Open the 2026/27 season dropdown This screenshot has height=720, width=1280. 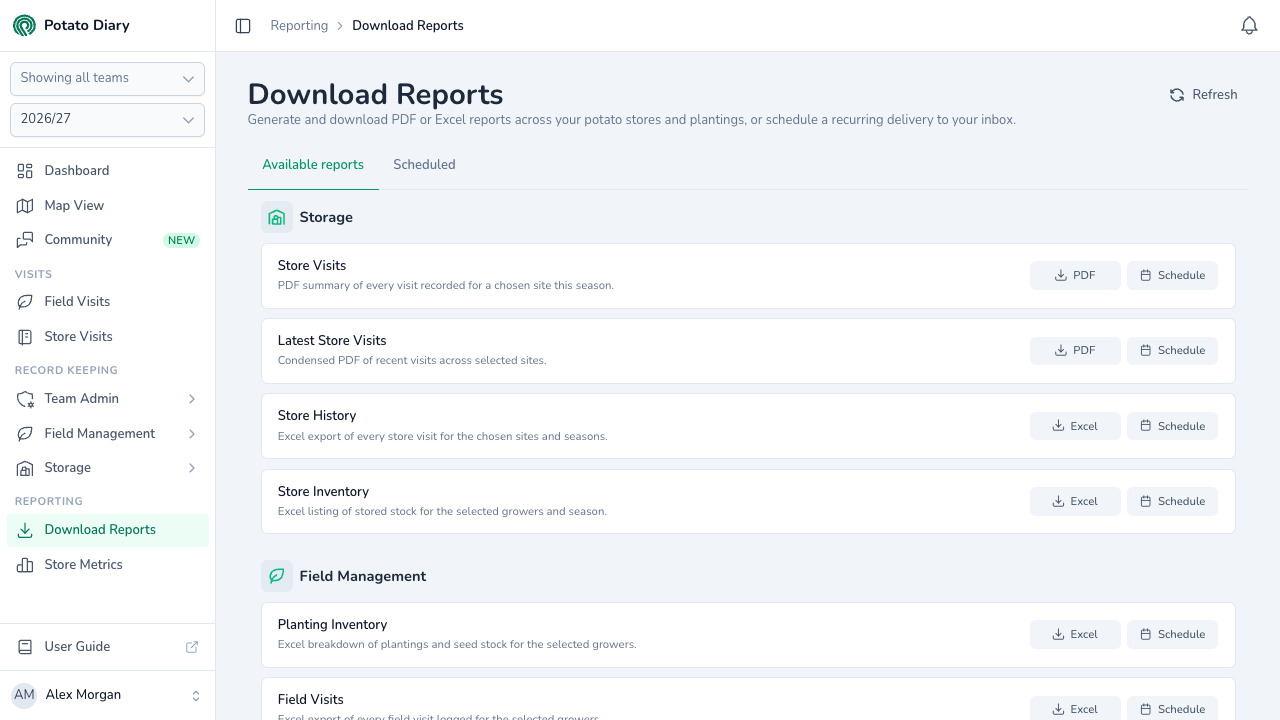click(107, 120)
